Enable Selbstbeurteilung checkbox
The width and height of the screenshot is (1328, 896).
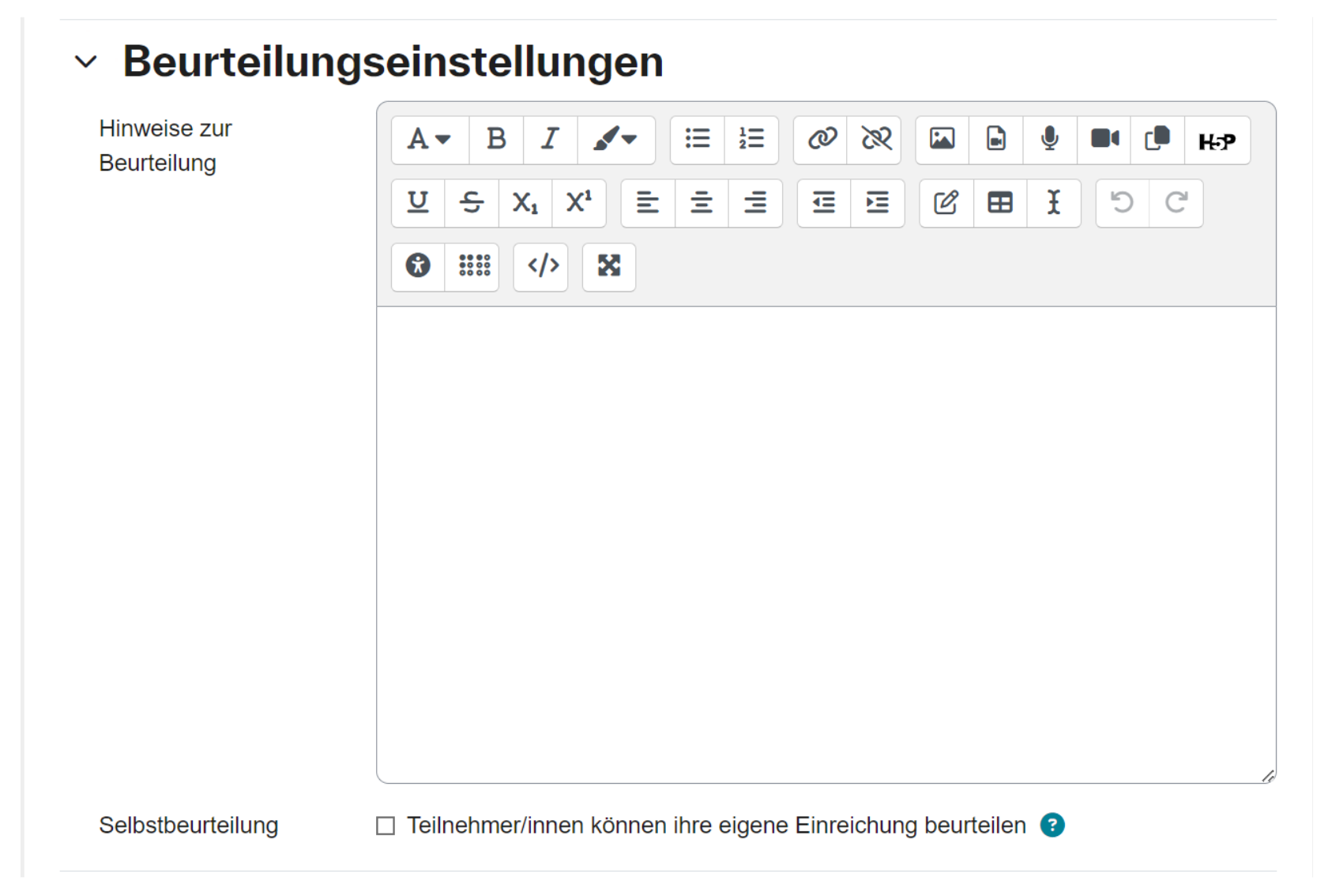386,825
